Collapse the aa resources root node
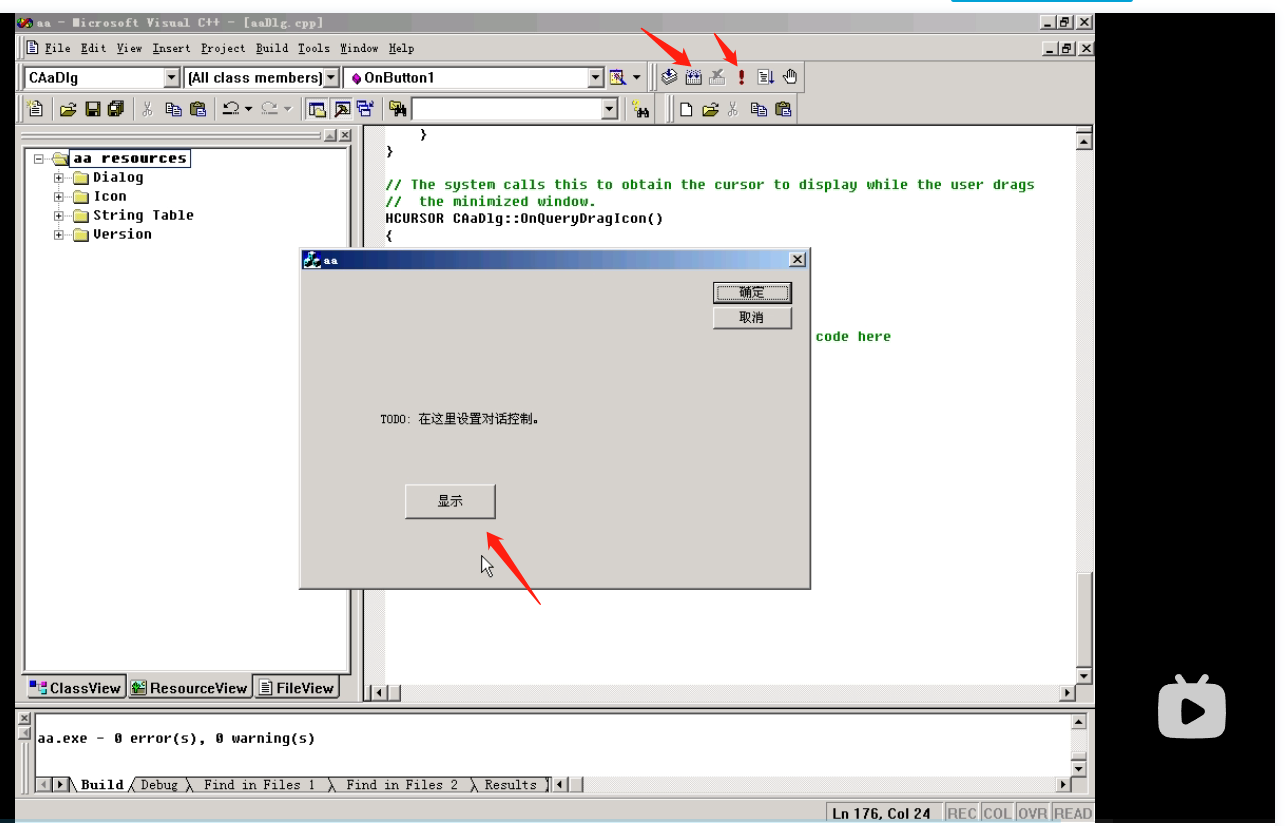The height and width of the screenshot is (826, 1285). click(38, 159)
